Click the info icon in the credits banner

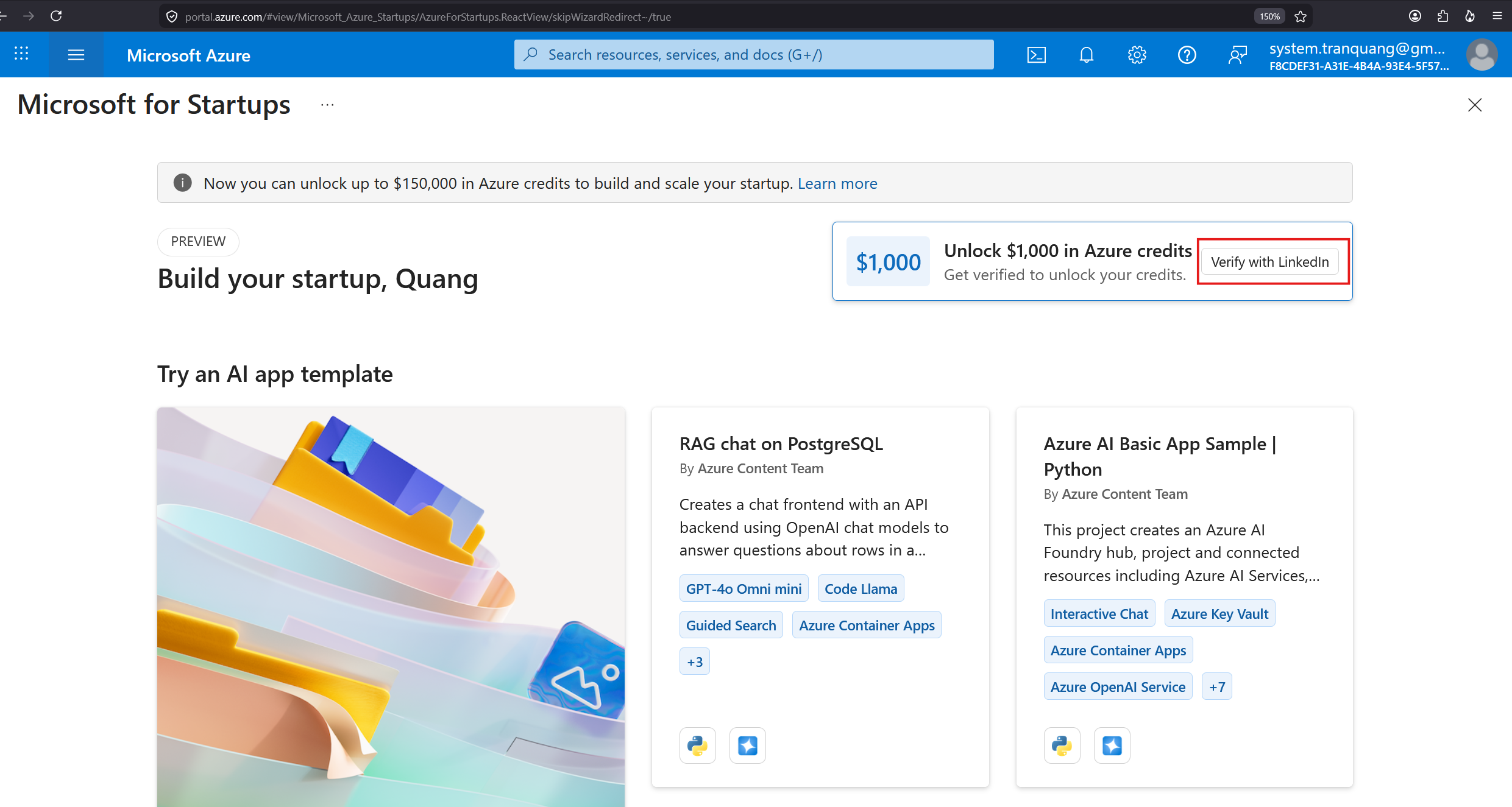[182, 183]
